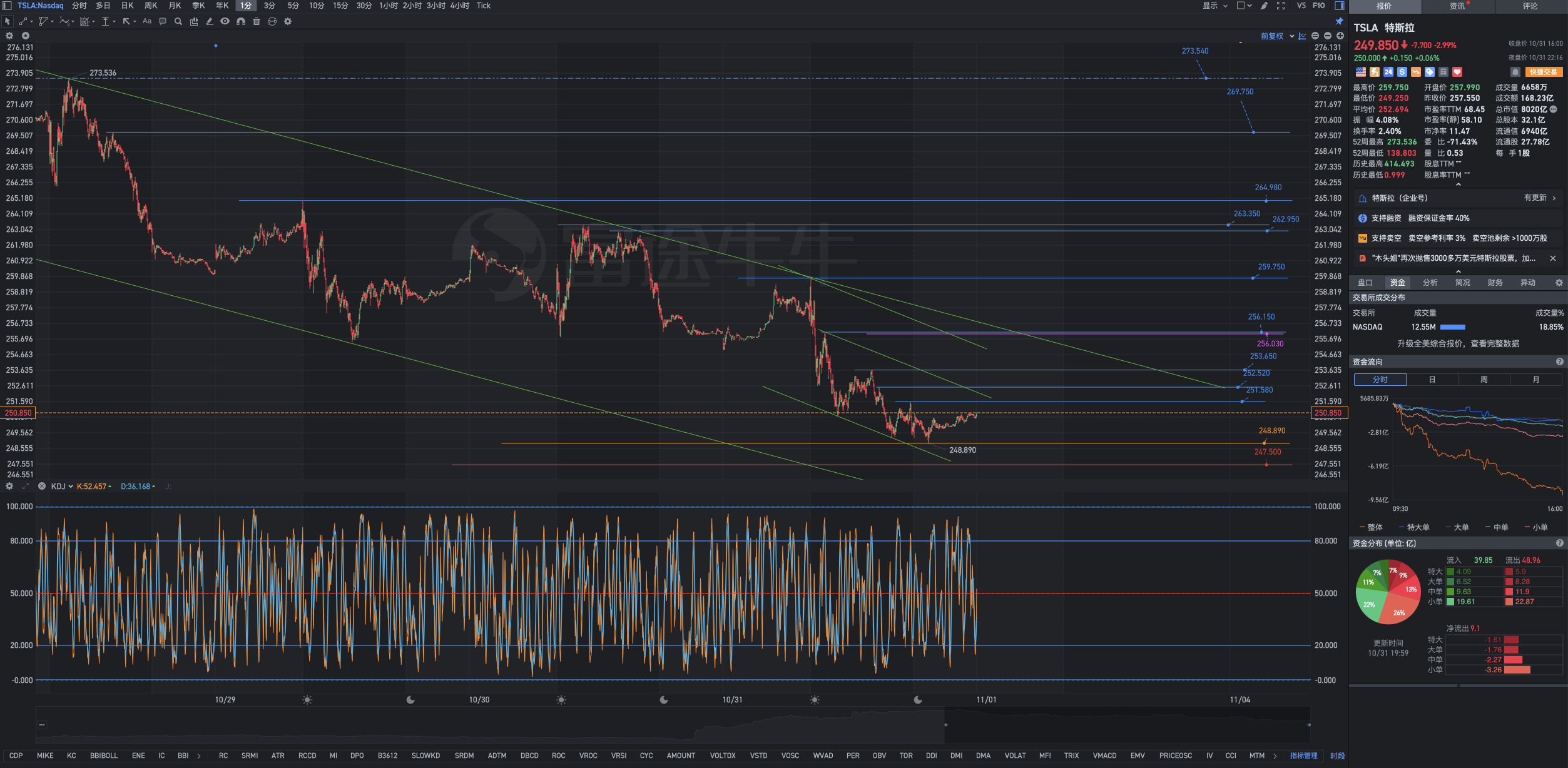Select the Aa text annotation tool
This screenshot has height=768, width=1568.
click(x=147, y=21)
